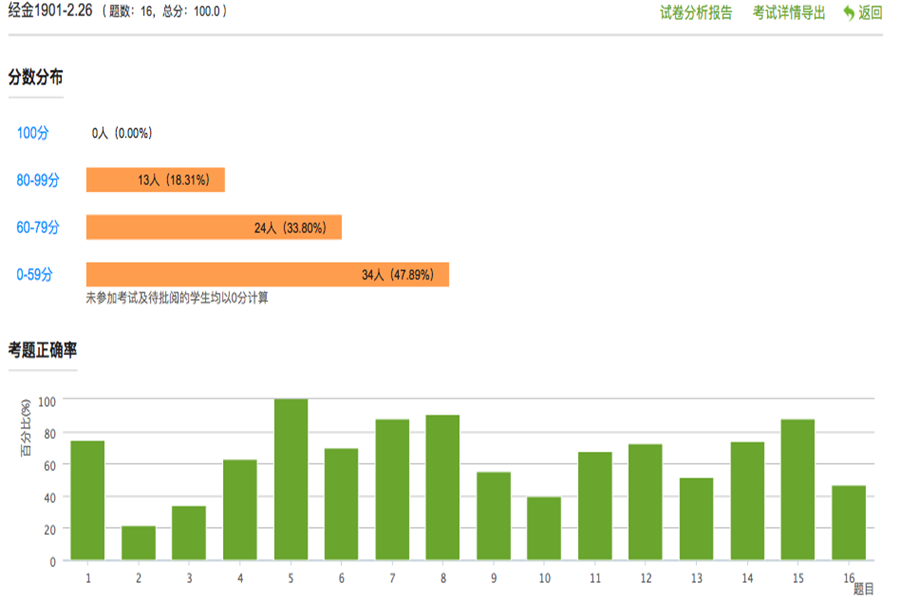Click the green bar for question 12
The image size is (900, 600).
tap(646, 502)
